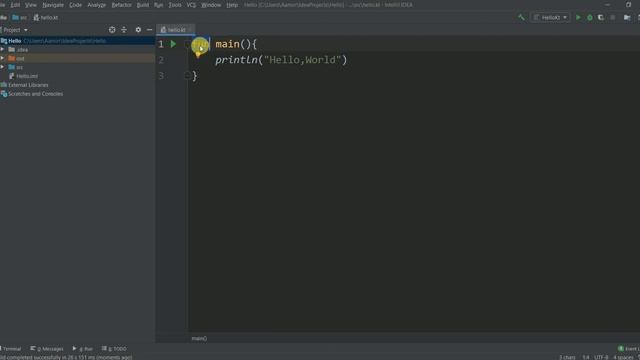Viewport: 640px width, 360px height.
Task: Open the Refactor menu
Action: pyautogui.click(x=122, y=5)
